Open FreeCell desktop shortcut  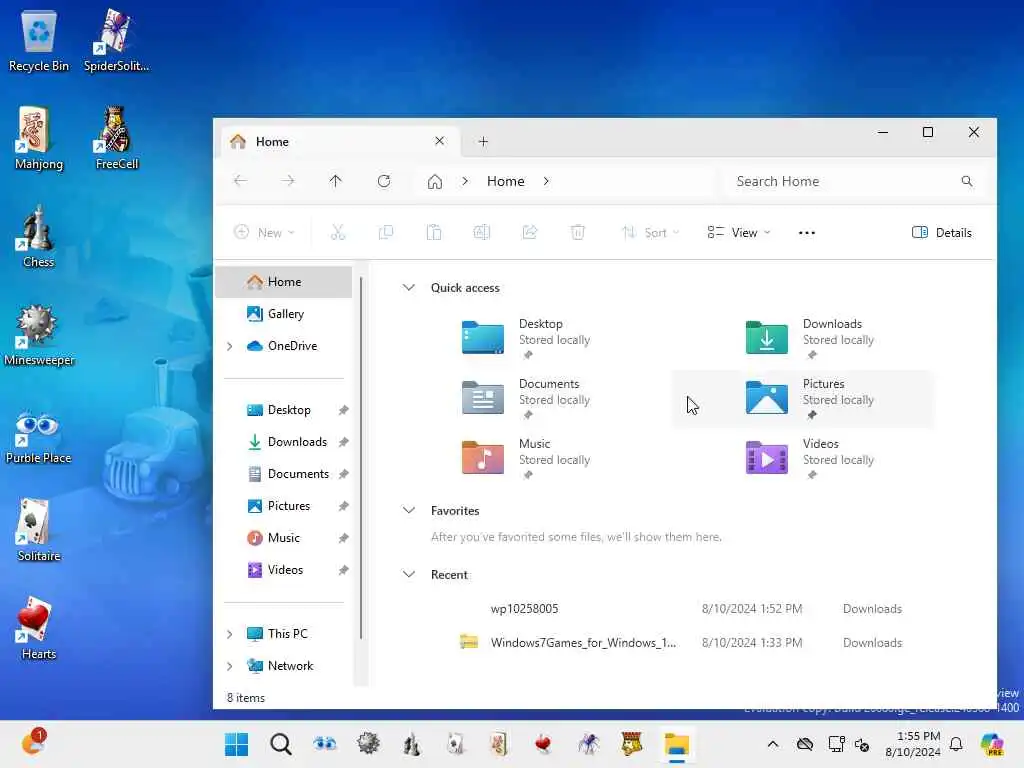117,138
